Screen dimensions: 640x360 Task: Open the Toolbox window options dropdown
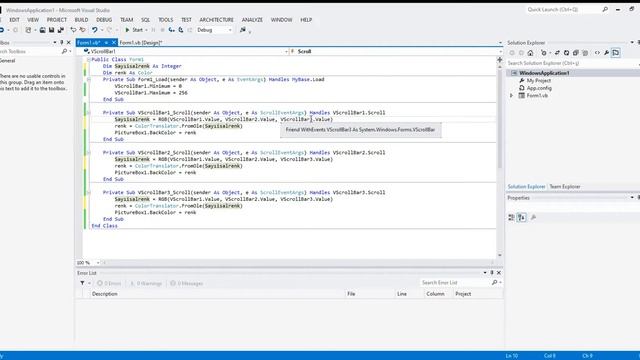tap(55, 42)
